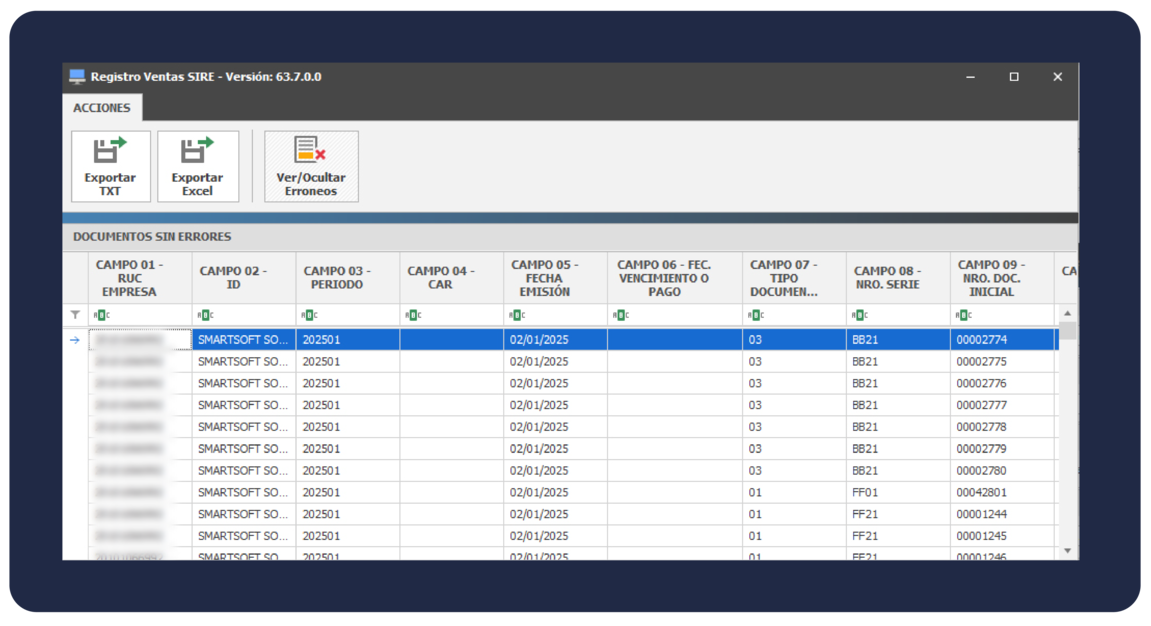Click the application icon in title bar
The width and height of the screenshot is (1151, 626).
pos(77,77)
